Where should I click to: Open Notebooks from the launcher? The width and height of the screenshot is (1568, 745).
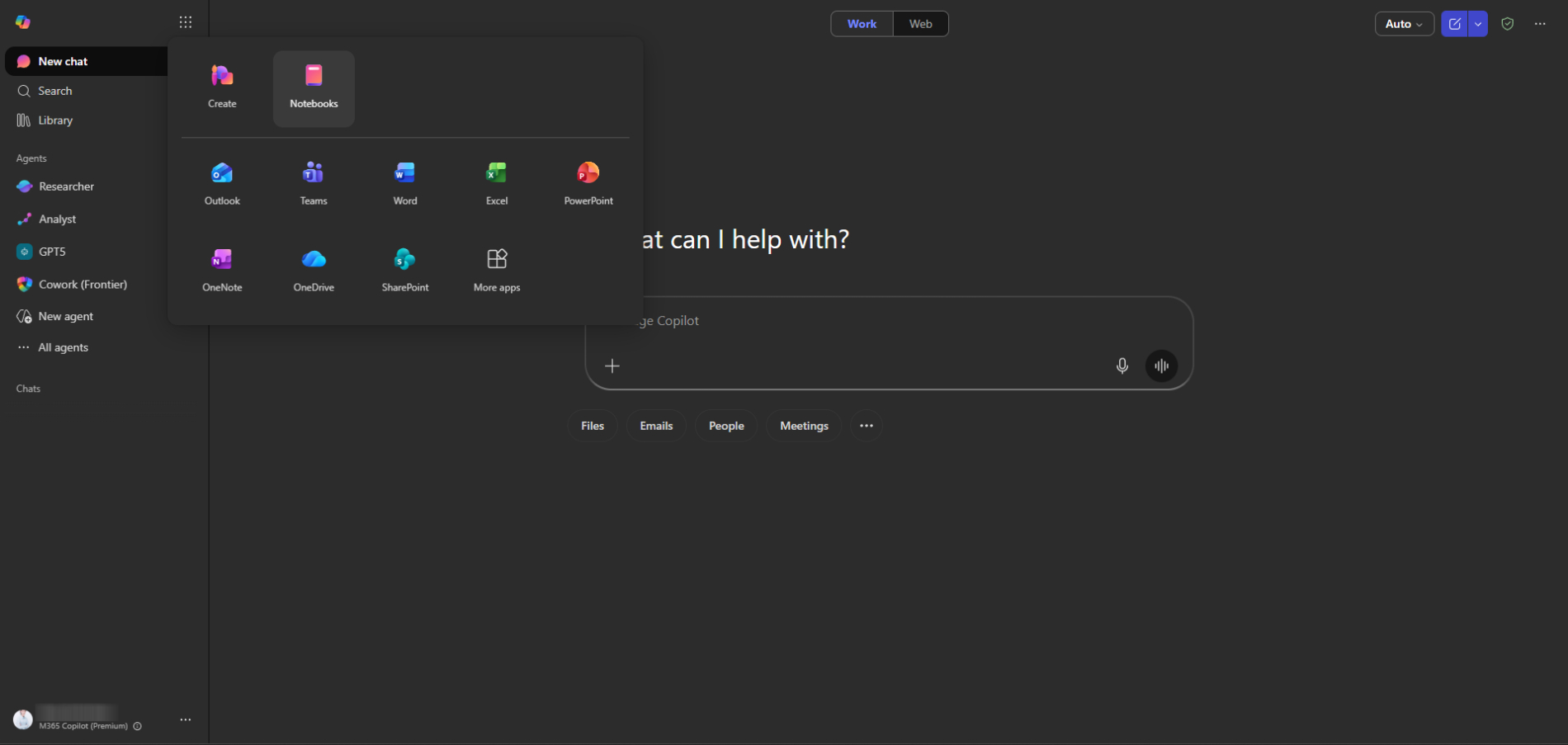tap(314, 88)
